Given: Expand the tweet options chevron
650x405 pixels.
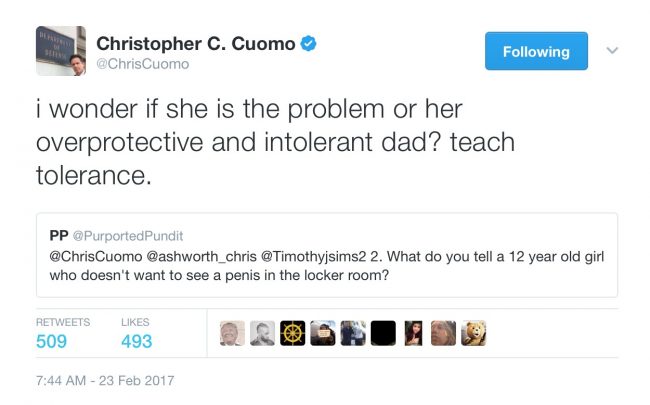Looking at the screenshot, I should click(x=613, y=49).
